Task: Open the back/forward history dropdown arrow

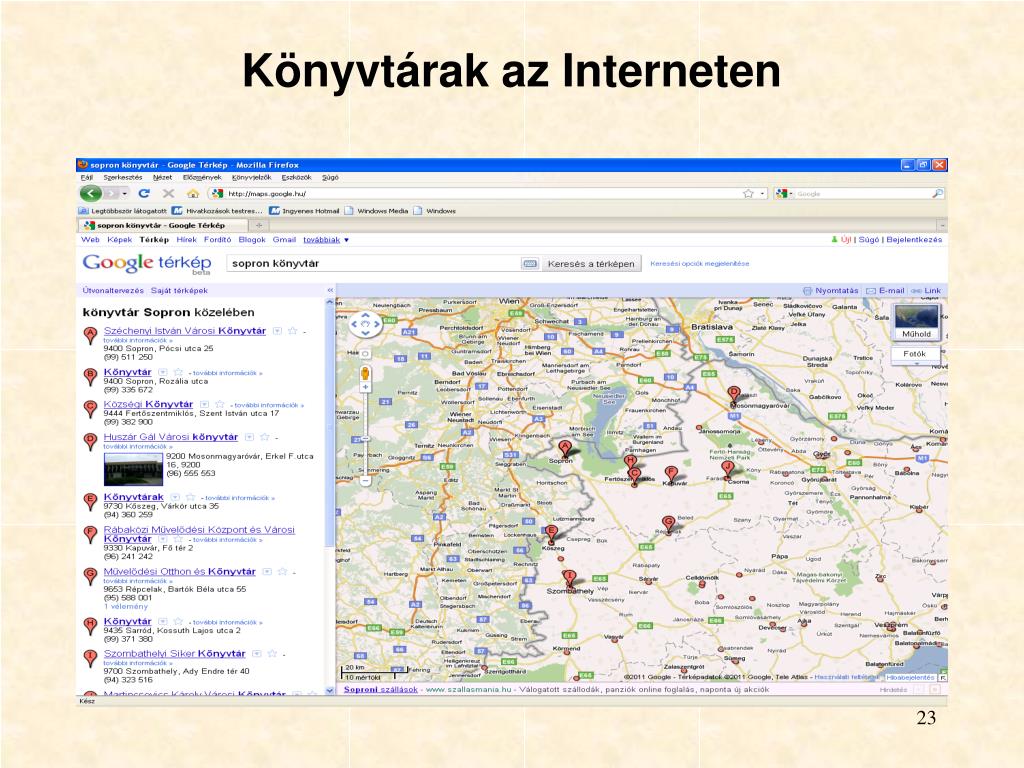Action: coord(125,194)
